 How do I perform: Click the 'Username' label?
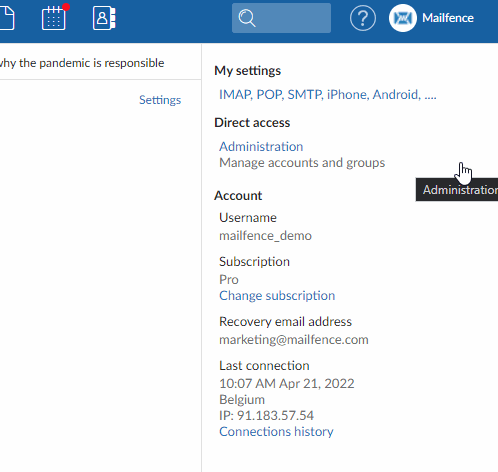[248, 218]
